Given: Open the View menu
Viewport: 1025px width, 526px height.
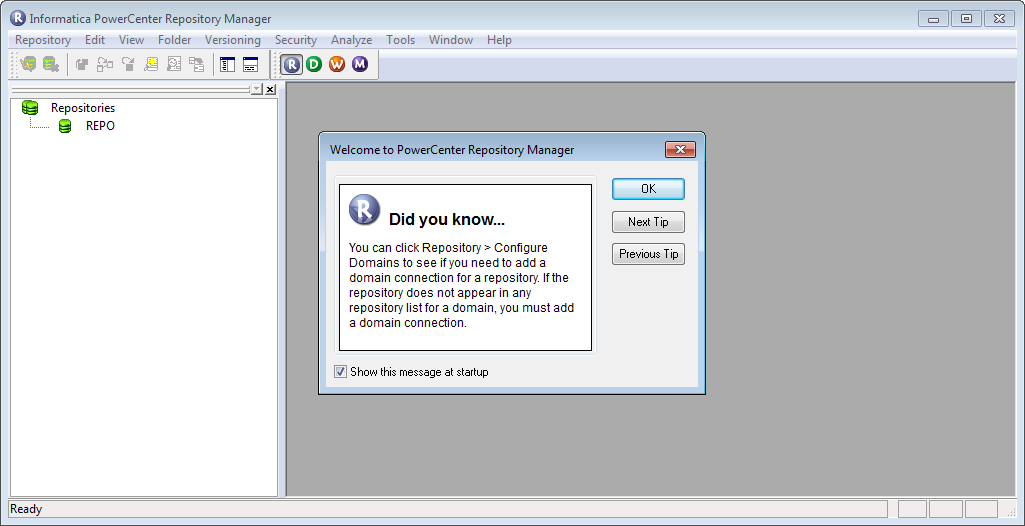Looking at the screenshot, I should click(x=131, y=40).
